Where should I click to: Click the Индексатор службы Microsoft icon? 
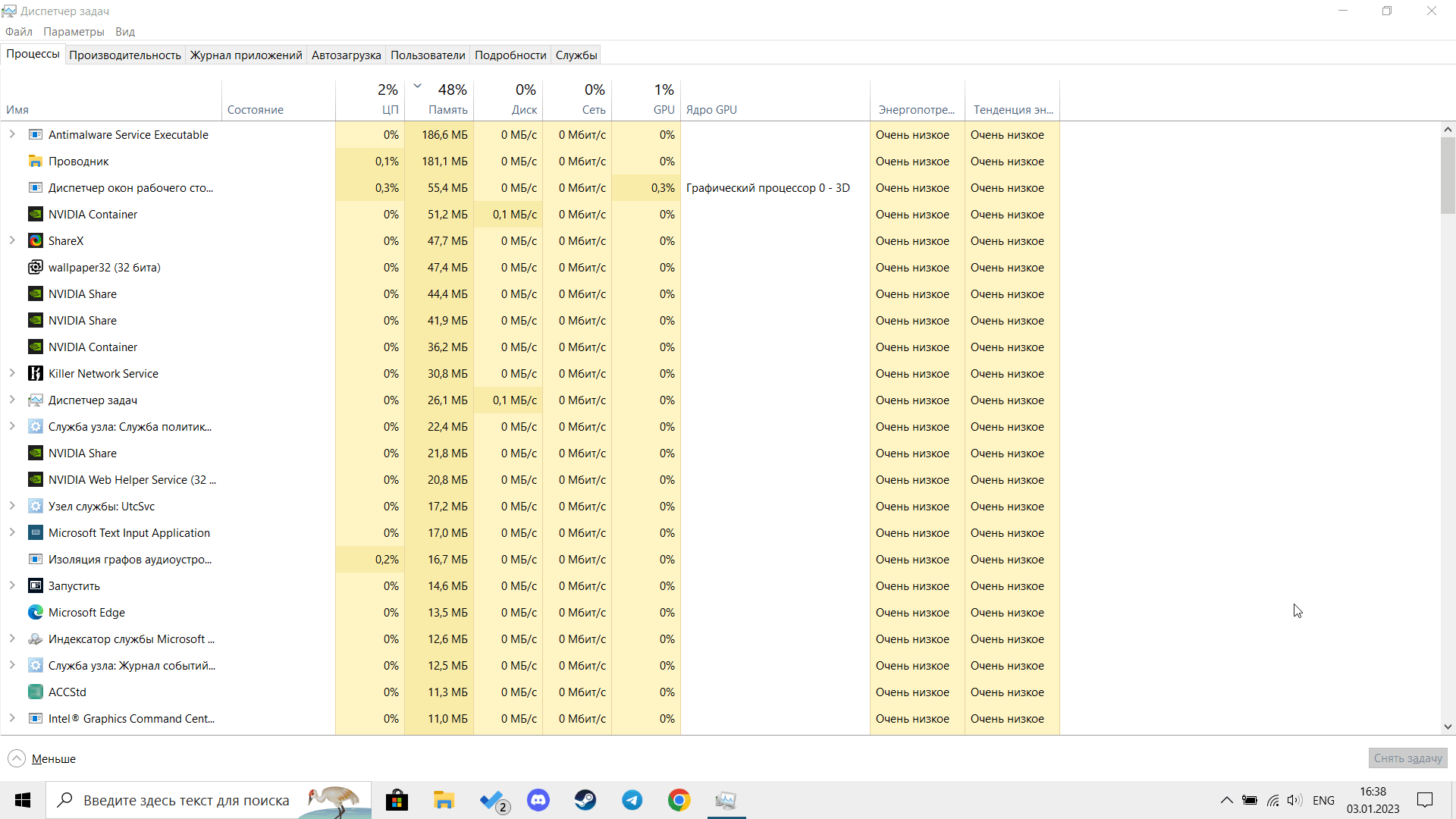(36, 639)
